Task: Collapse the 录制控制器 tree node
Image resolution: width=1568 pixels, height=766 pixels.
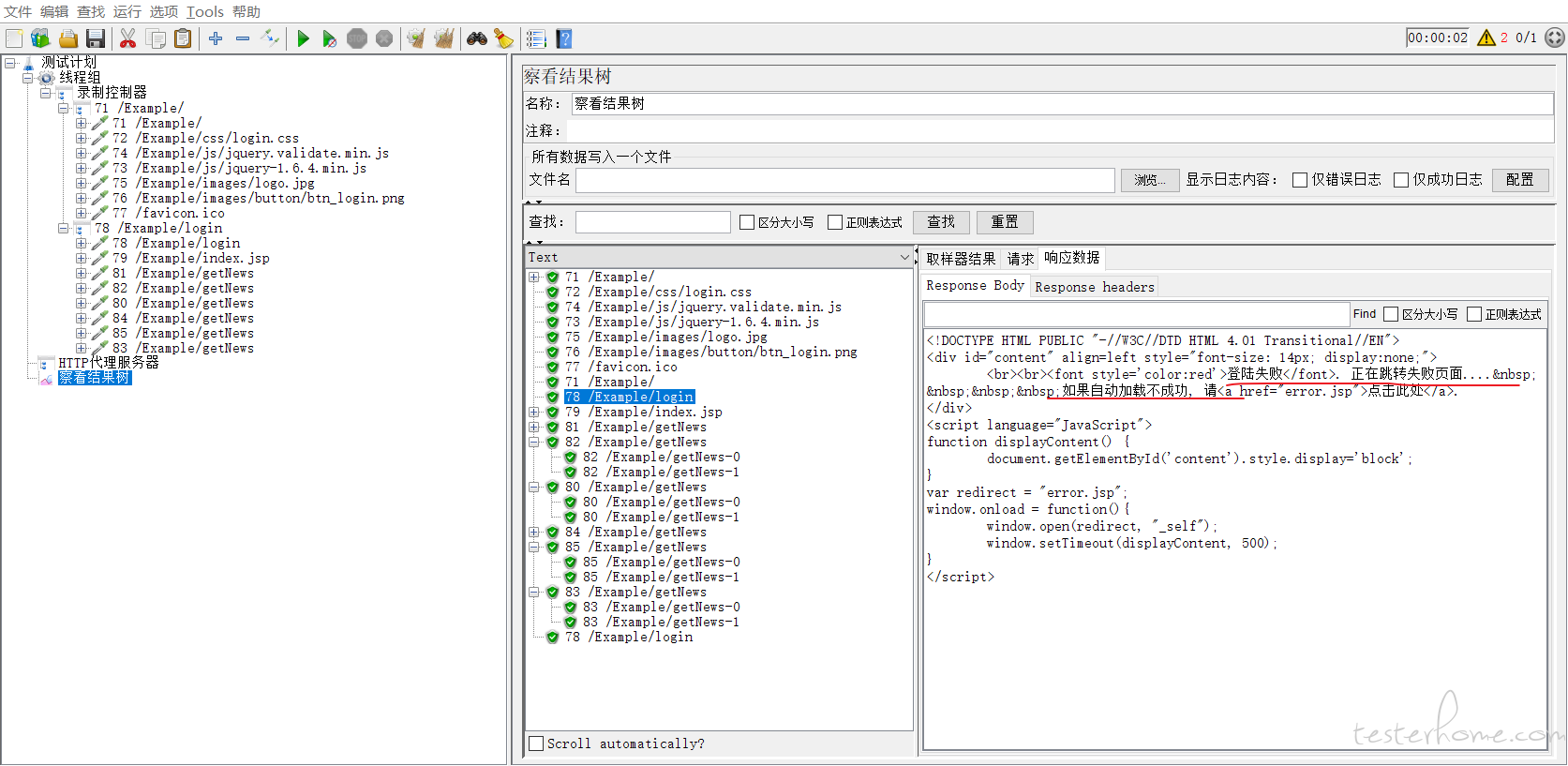Action: pyautogui.click(x=46, y=93)
